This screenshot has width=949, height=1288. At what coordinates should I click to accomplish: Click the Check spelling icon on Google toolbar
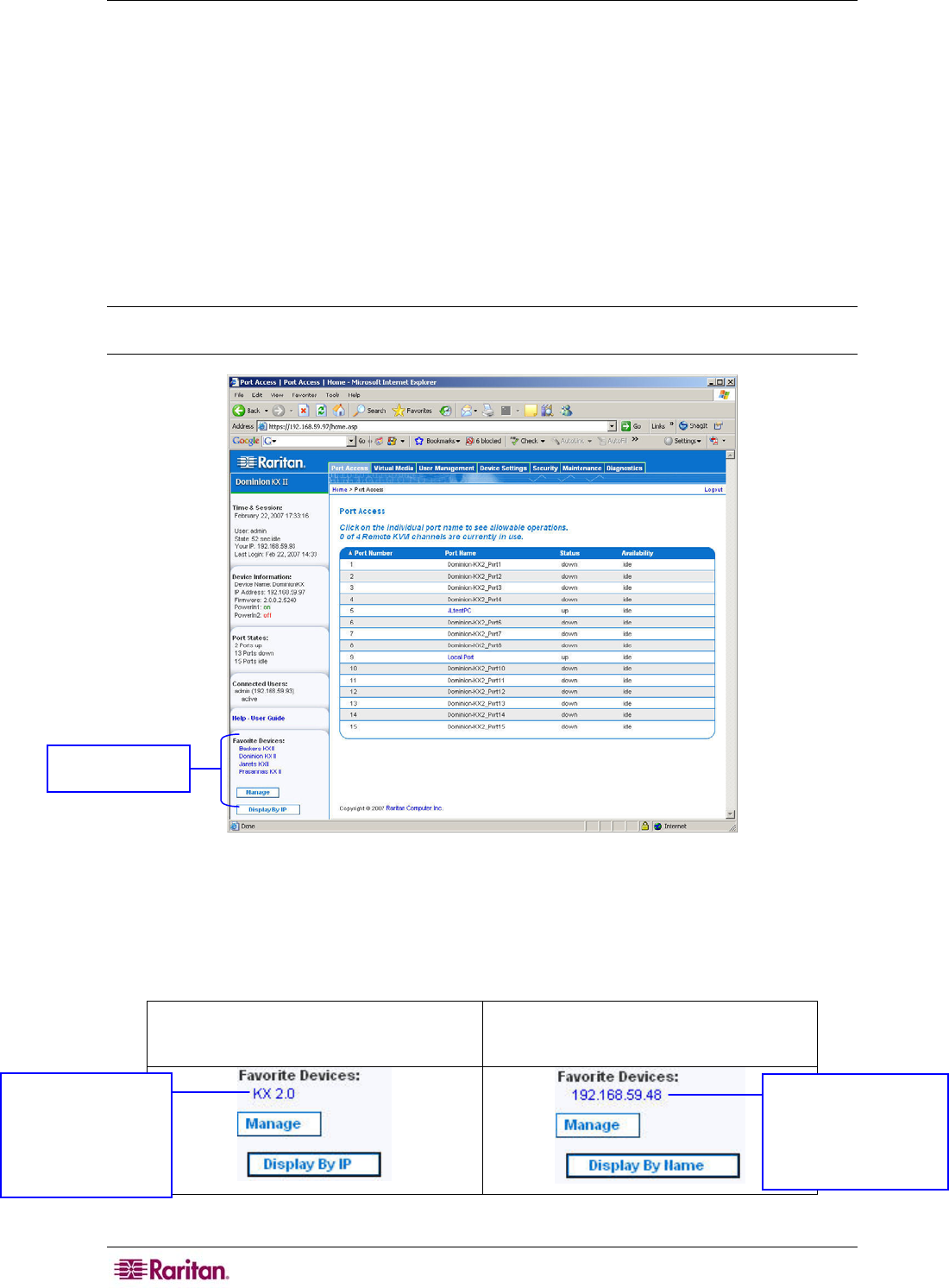(x=514, y=441)
